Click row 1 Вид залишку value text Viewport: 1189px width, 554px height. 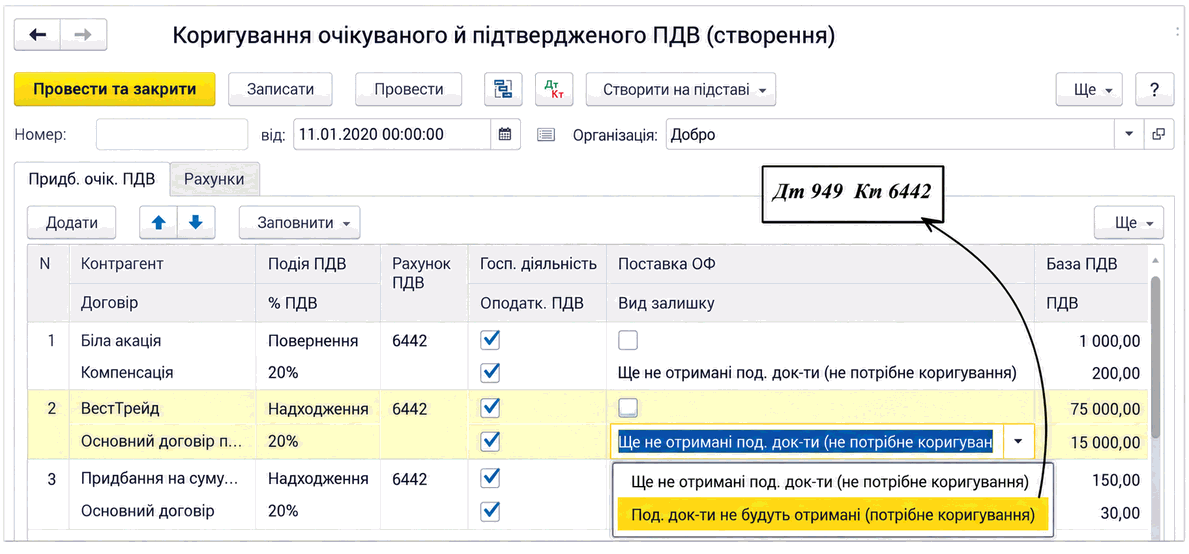[x=817, y=373]
